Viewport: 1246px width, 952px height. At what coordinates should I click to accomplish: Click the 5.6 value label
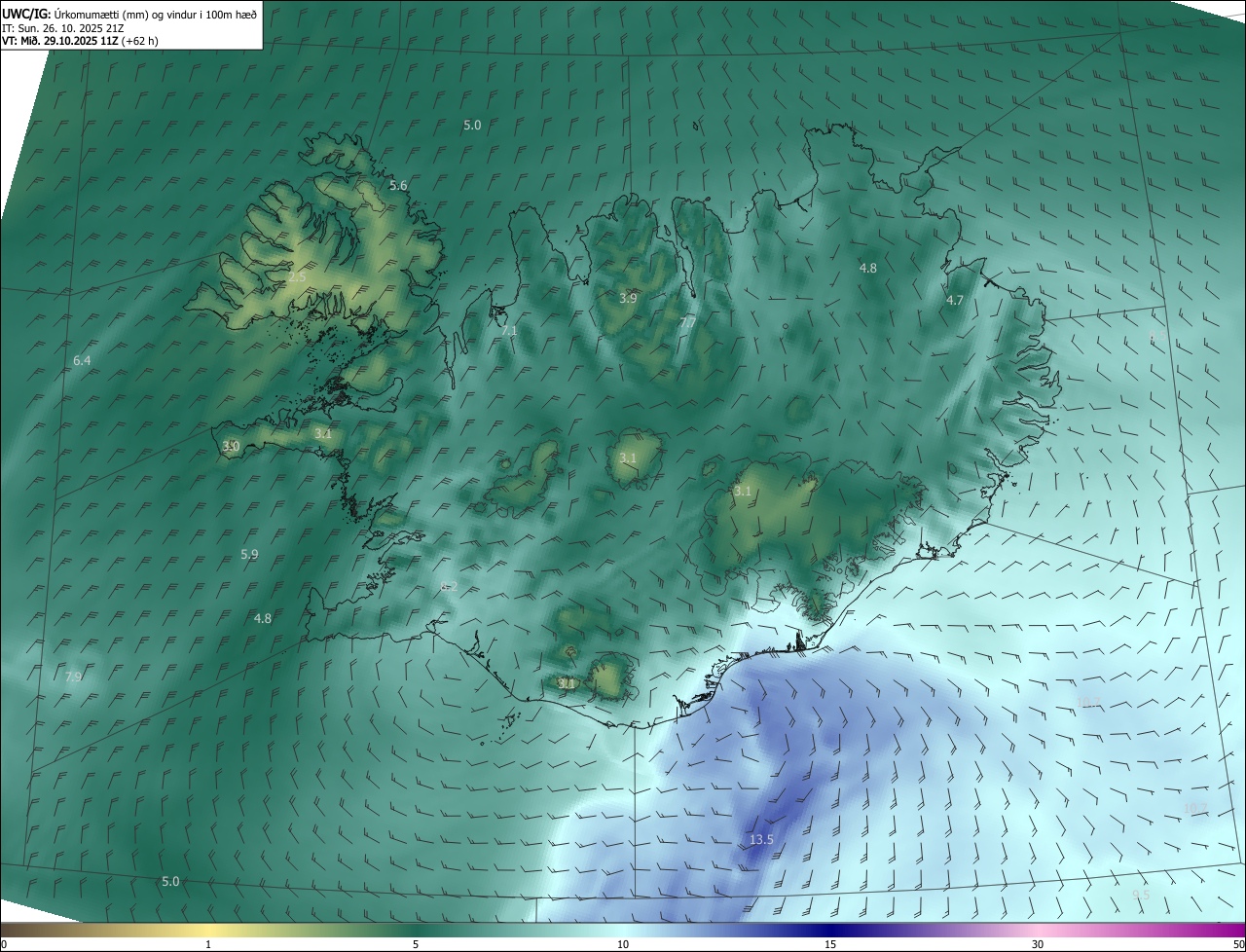[x=398, y=185]
